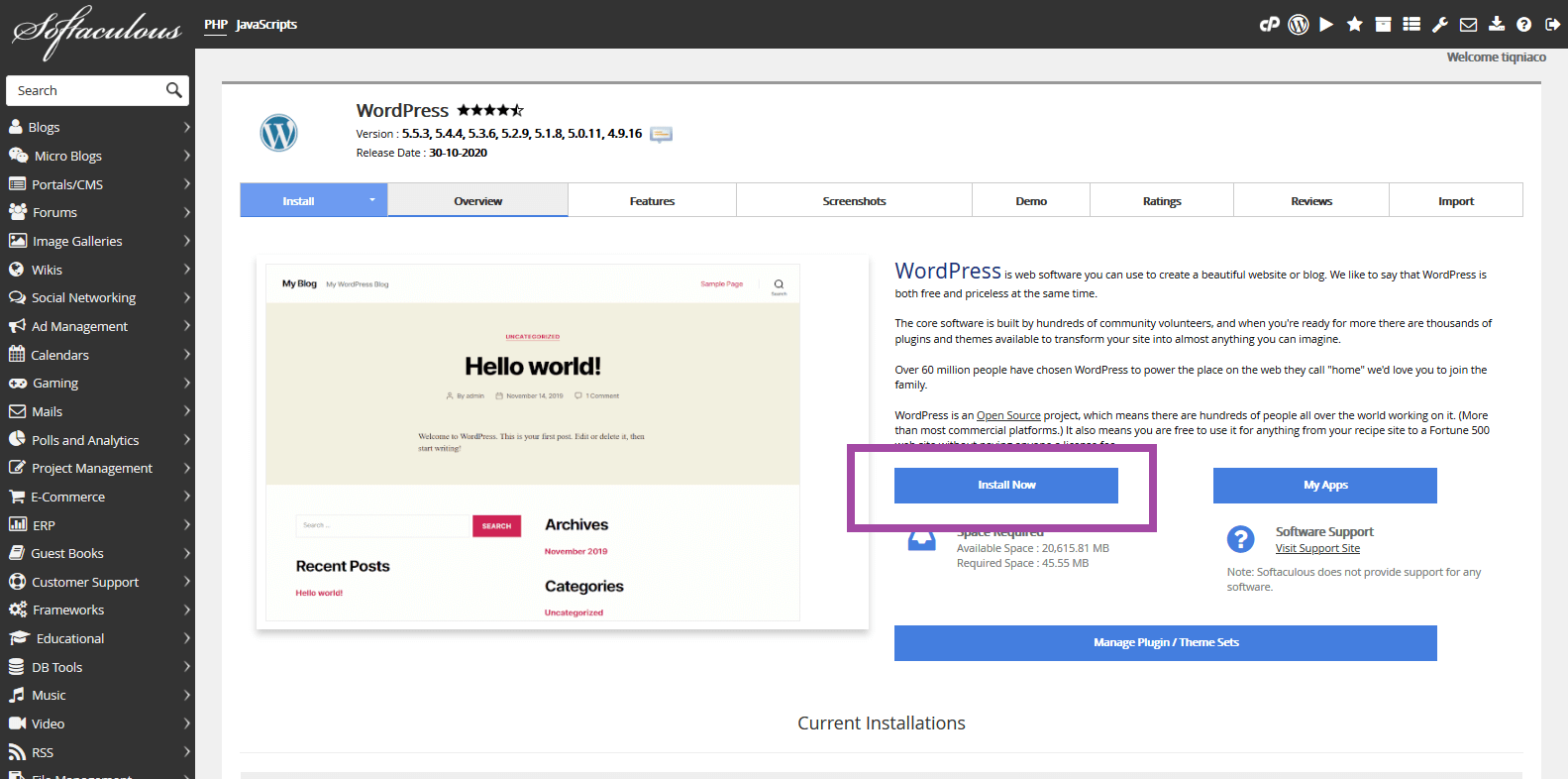Viewport: 1568px width, 779px height.
Task: Click the search magnifier icon
Action: [x=174, y=90]
